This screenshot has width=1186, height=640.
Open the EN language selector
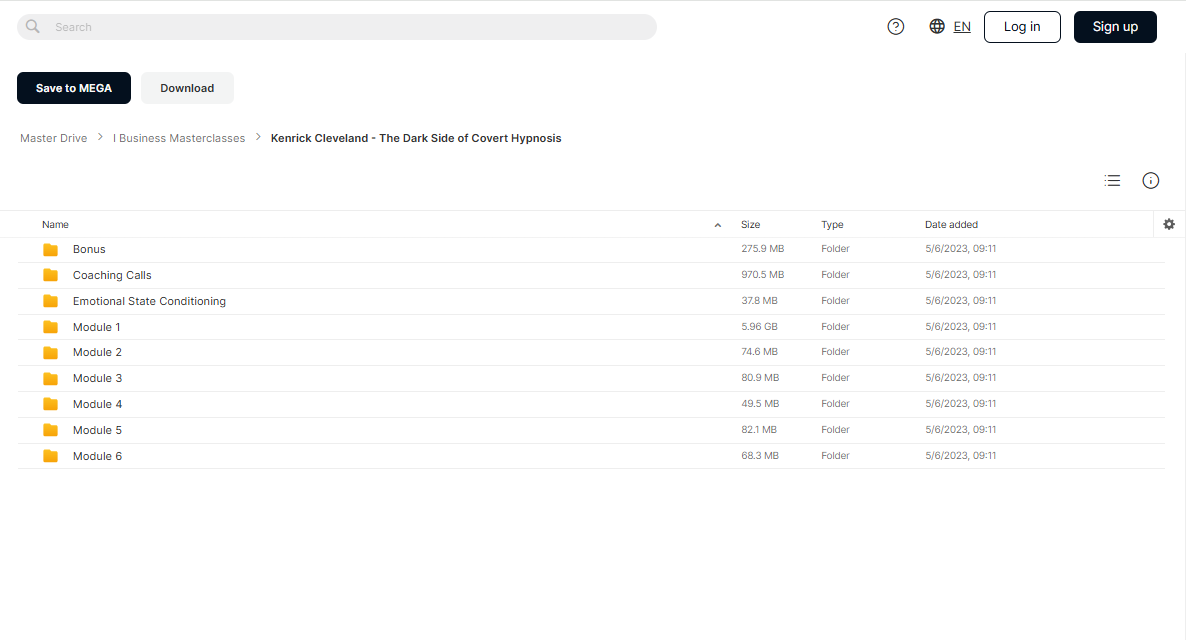962,26
